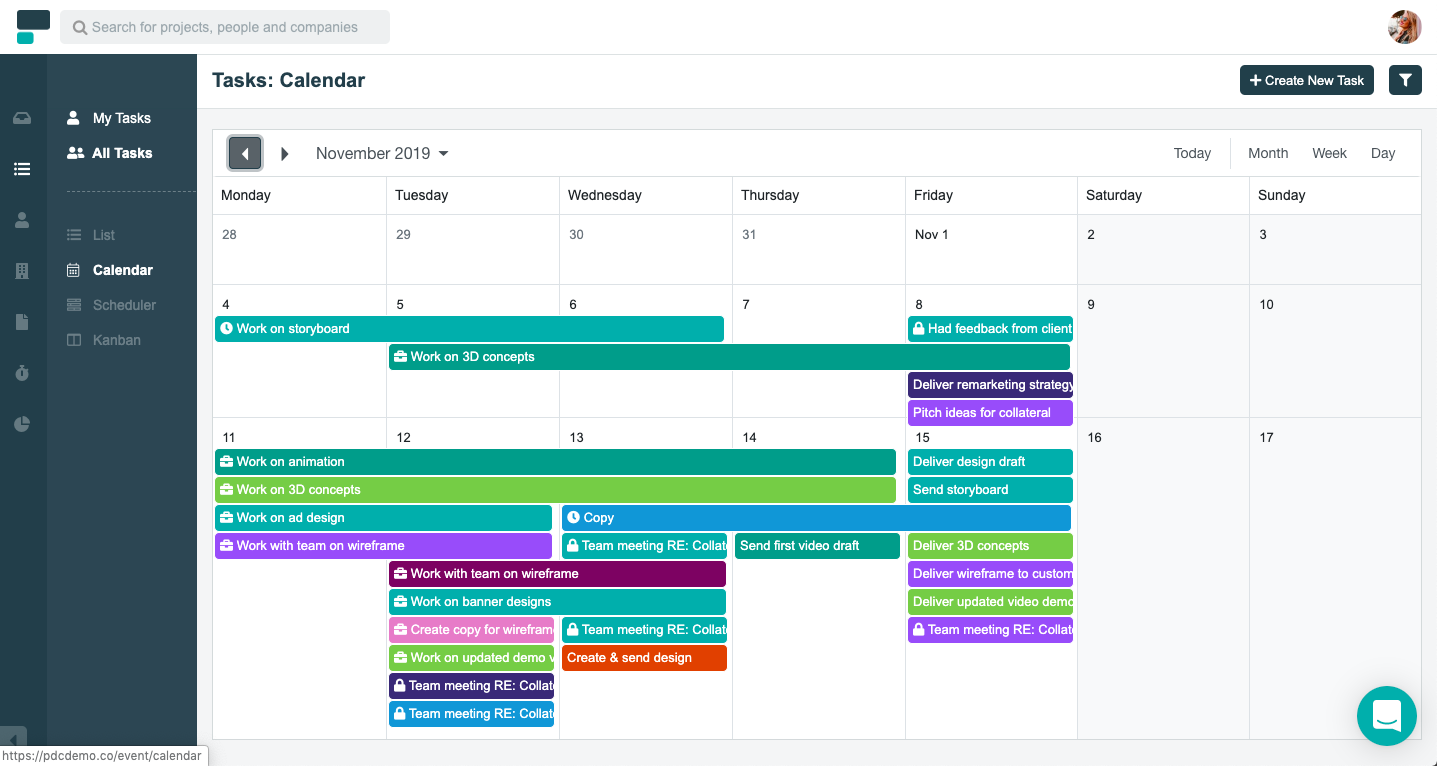Switch to List view
Screen dimensions: 1437x766
tap(104, 235)
